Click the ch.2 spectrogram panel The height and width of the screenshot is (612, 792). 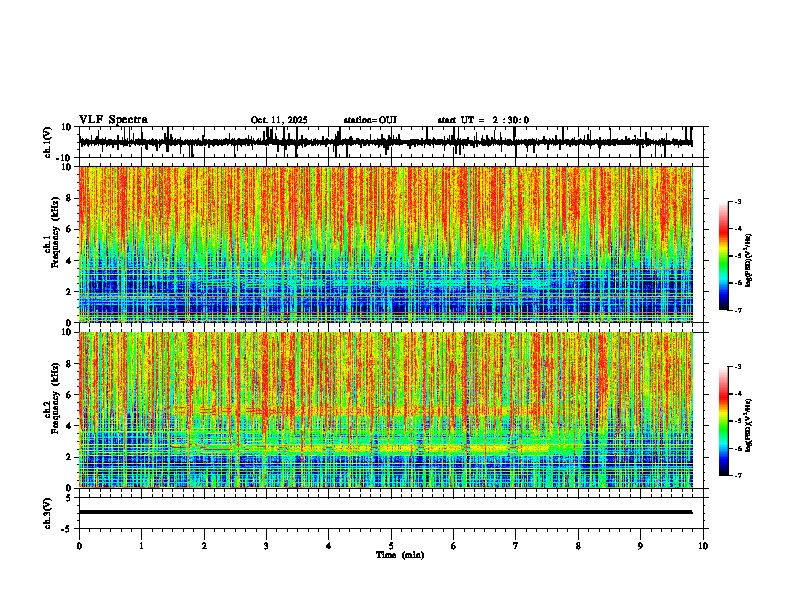[386, 410]
